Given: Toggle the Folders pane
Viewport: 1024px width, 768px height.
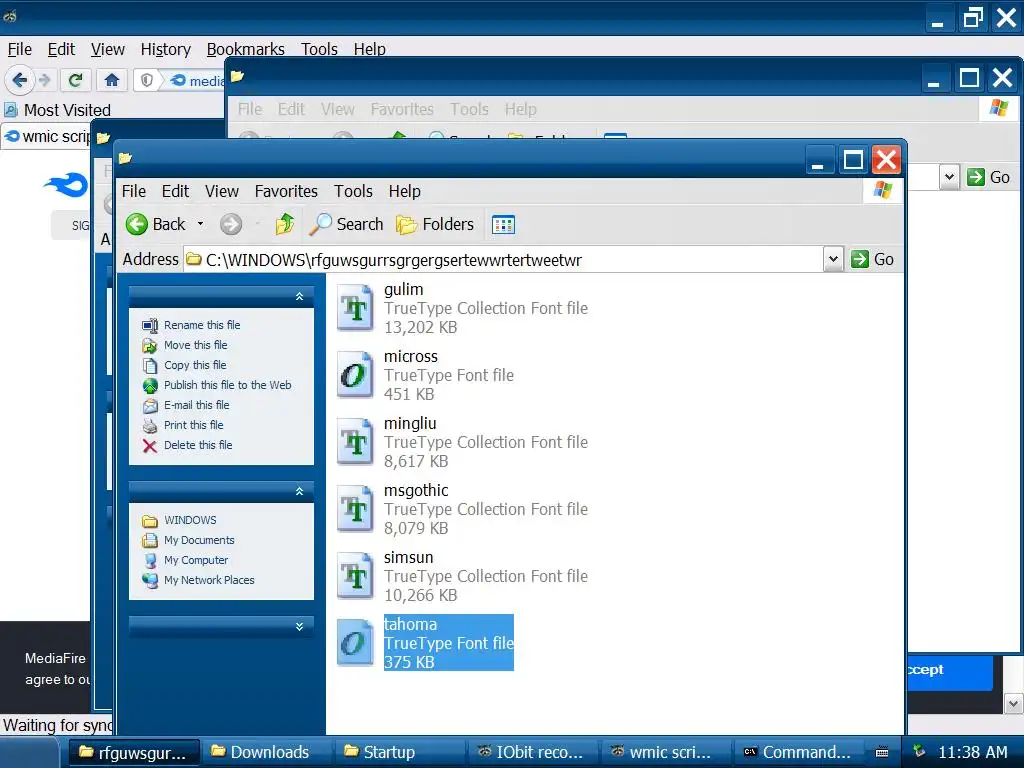Looking at the screenshot, I should (435, 224).
